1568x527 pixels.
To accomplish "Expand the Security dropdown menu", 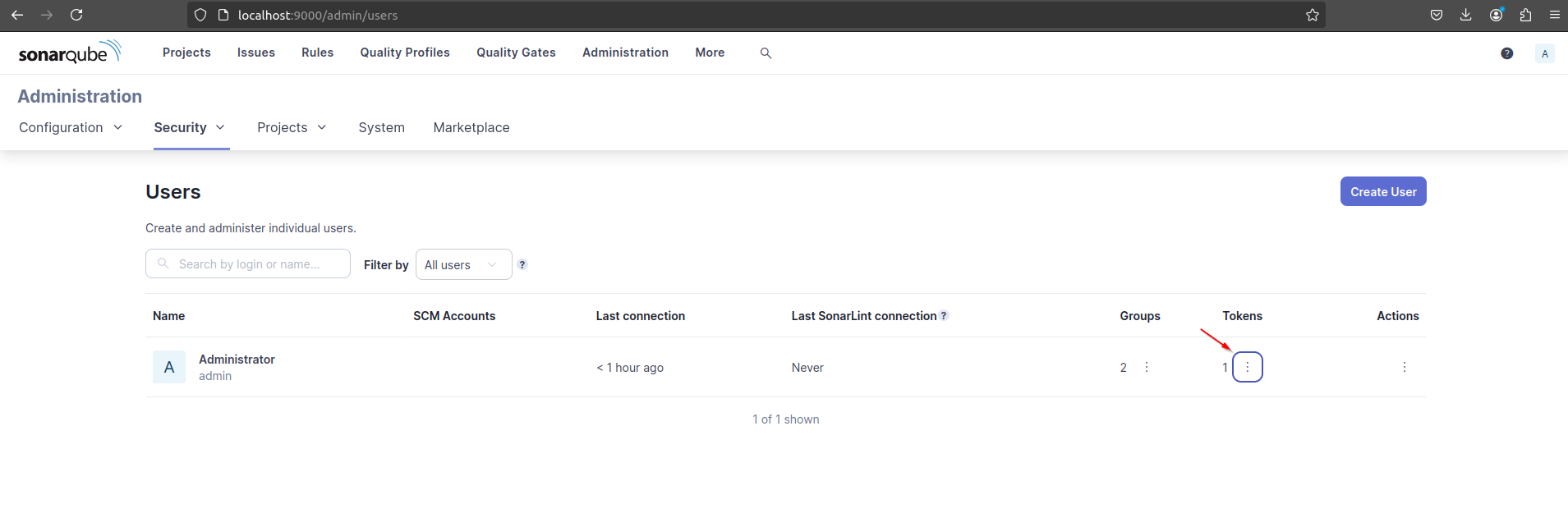I will [190, 127].
